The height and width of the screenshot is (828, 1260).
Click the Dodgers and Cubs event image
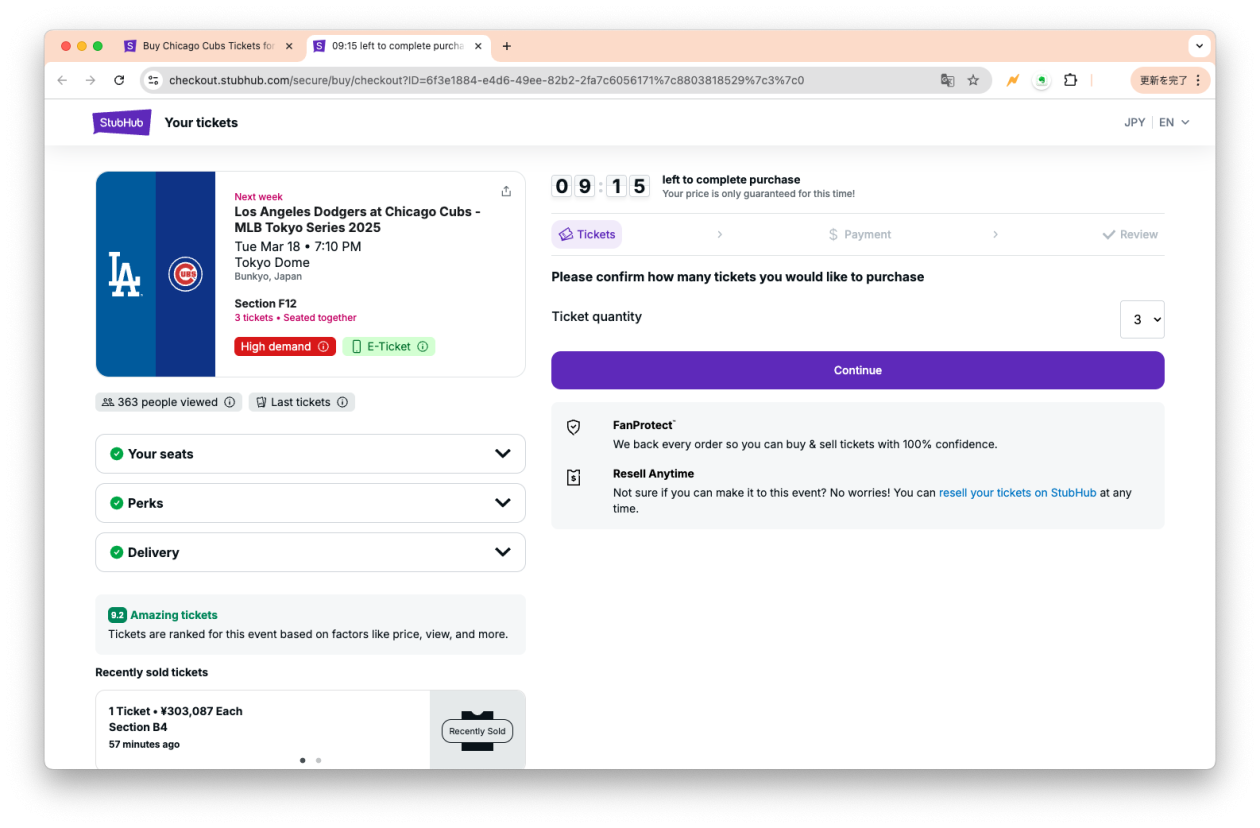click(155, 274)
